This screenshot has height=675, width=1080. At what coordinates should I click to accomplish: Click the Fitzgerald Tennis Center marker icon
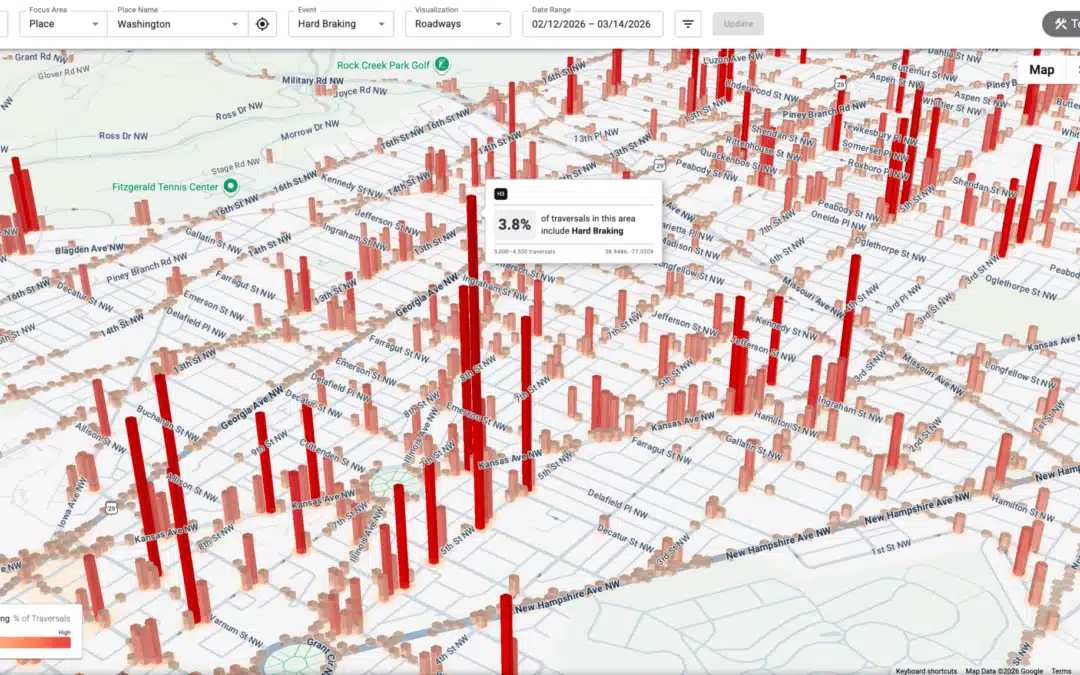click(231, 186)
